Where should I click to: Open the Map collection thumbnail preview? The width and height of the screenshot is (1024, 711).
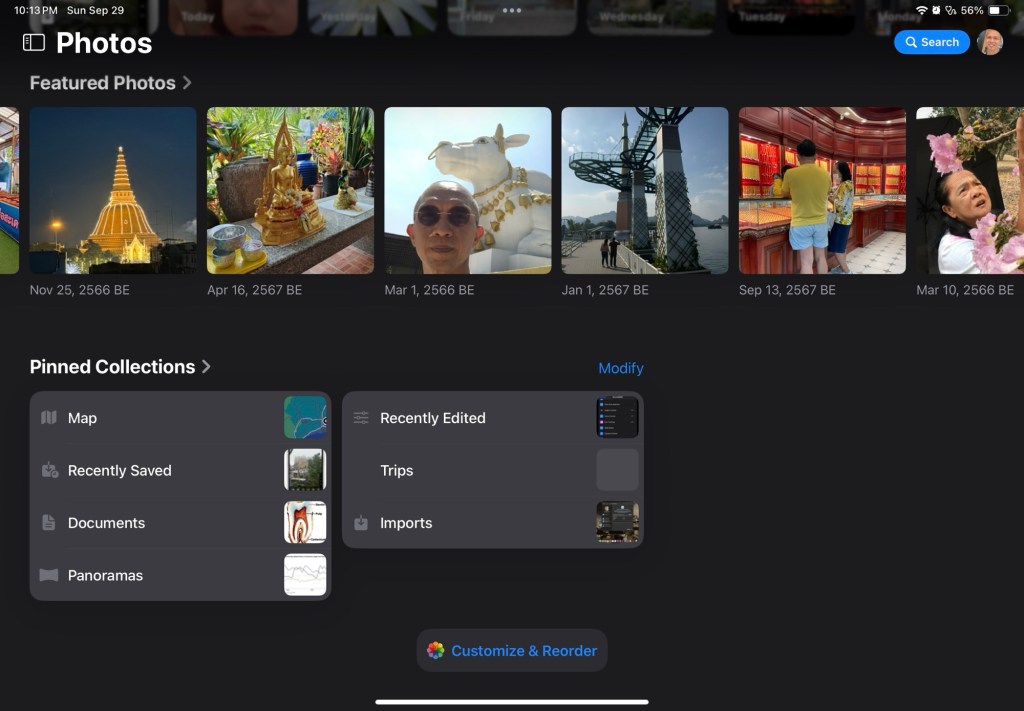point(305,418)
